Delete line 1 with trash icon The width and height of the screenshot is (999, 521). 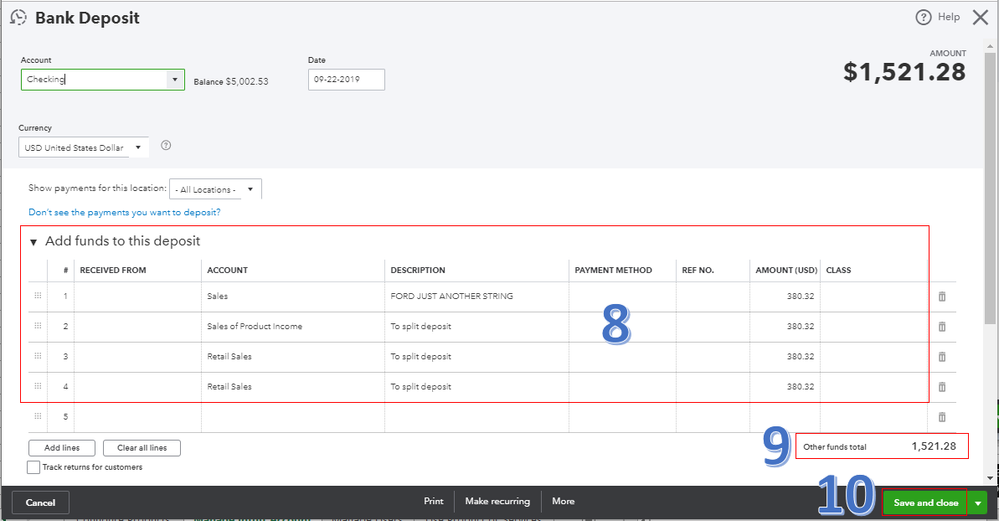(941, 297)
